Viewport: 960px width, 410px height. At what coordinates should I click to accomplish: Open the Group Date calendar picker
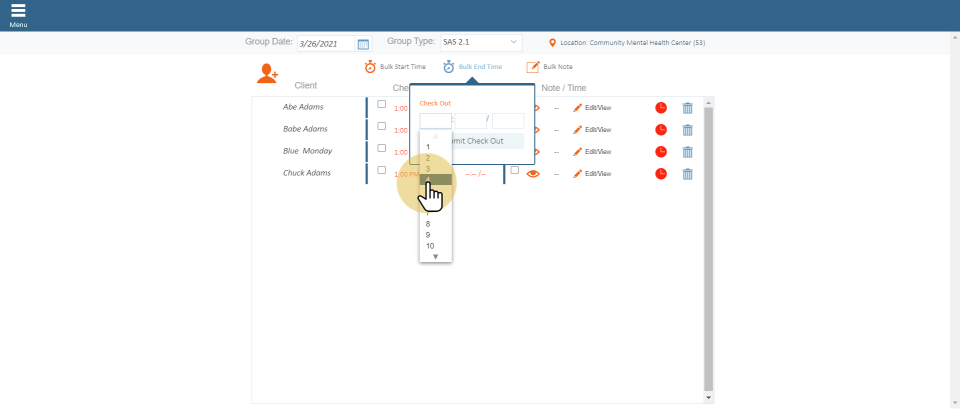click(x=363, y=44)
